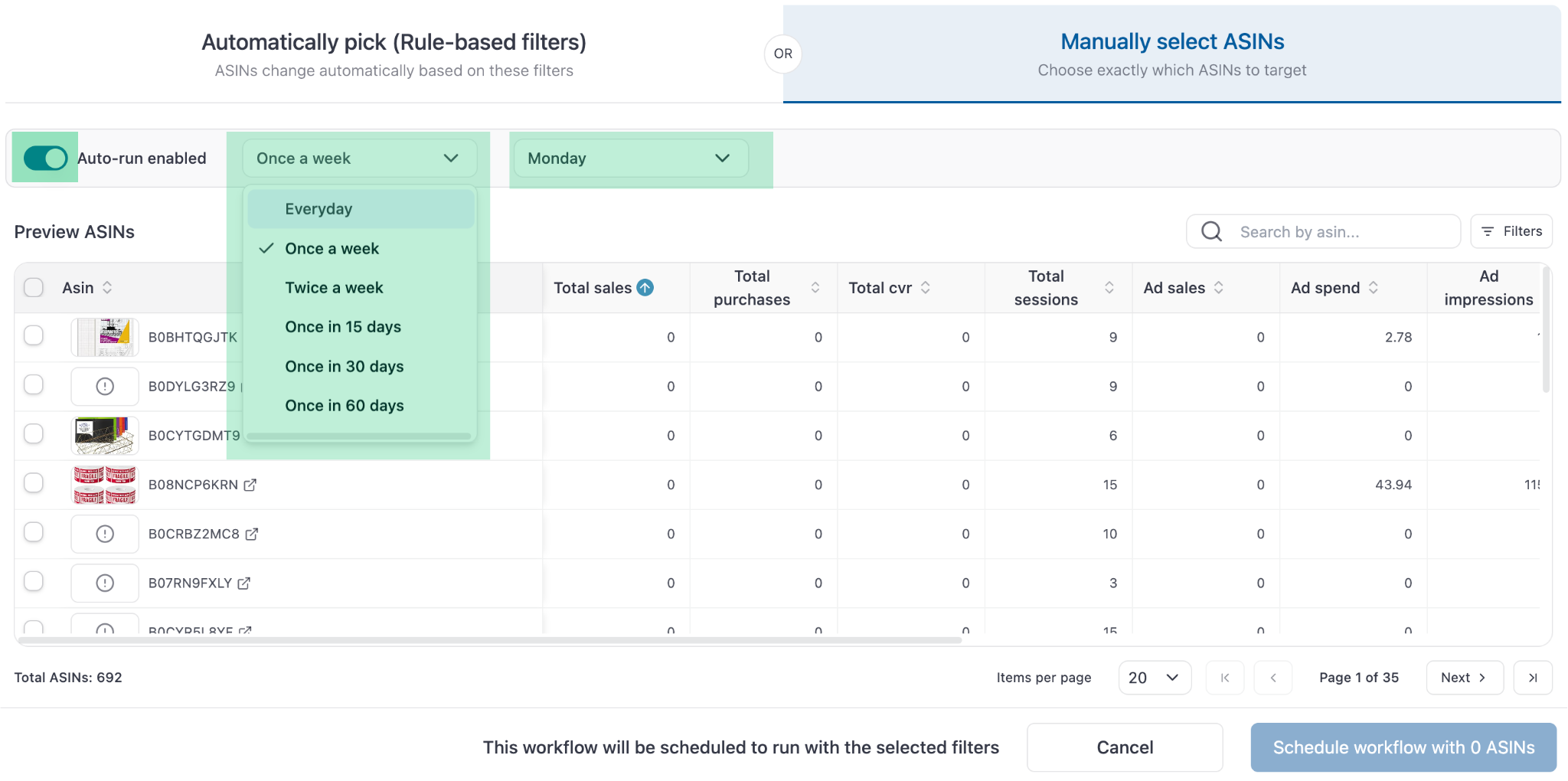1568x781 pixels.
Task: Open external link icon for B07RN9FXLY
Action: pyautogui.click(x=244, y=583)
